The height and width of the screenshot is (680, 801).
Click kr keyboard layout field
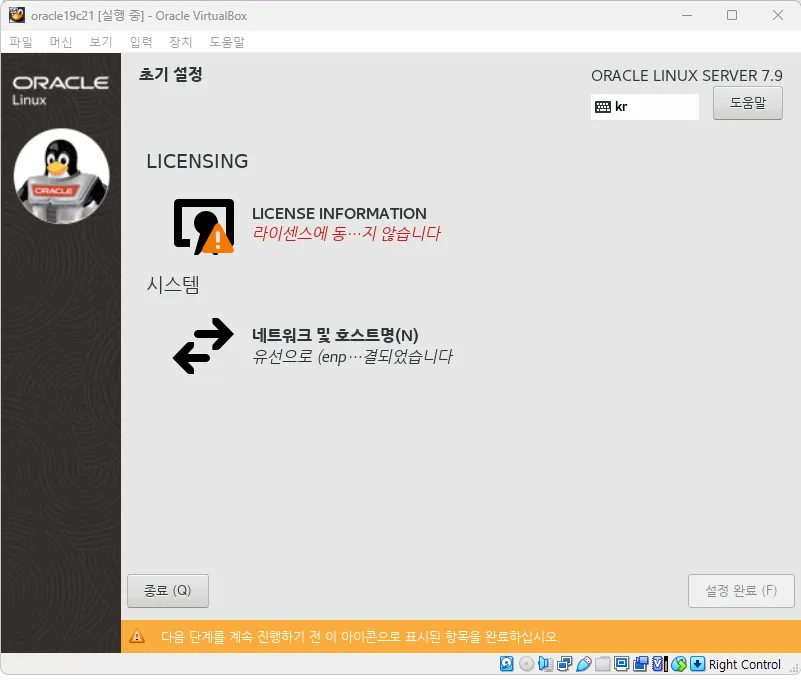pyautogui.click(x=645, y=107)
